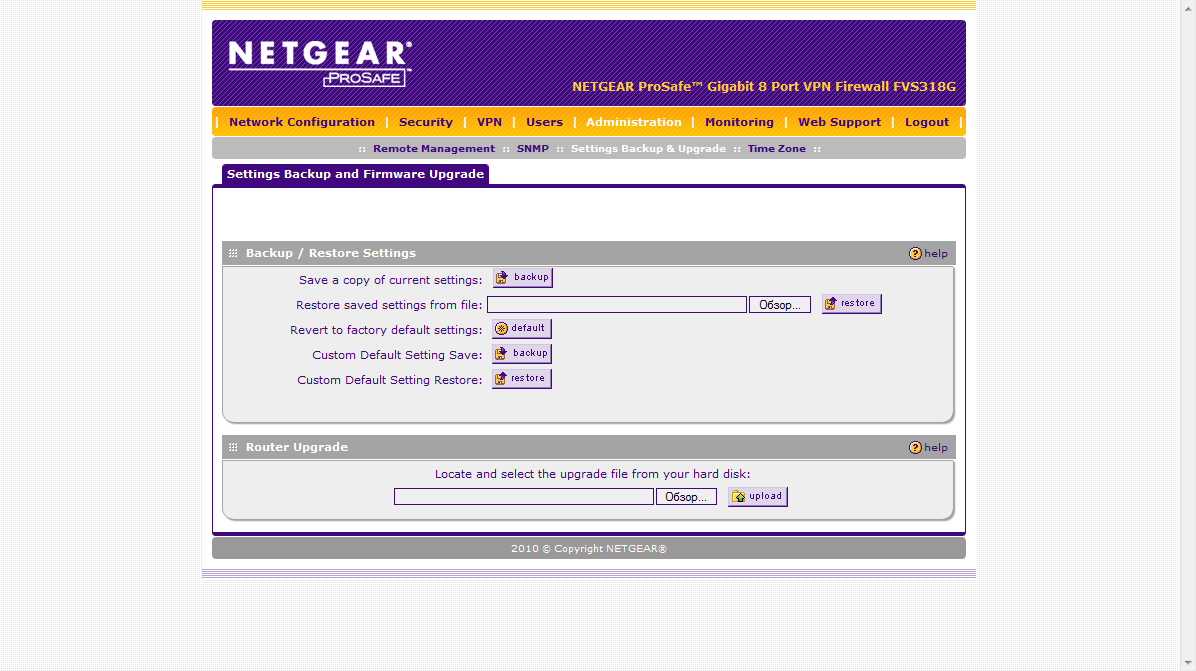Click page scrollbar down arrow
The width and height of the screenshot is (1196, 671).
pos(1188,664)
